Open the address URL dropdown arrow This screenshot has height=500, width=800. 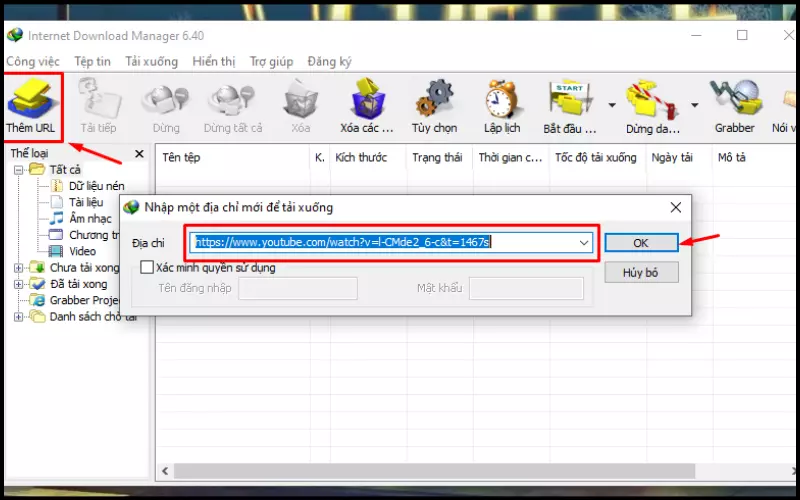(584, 243)
